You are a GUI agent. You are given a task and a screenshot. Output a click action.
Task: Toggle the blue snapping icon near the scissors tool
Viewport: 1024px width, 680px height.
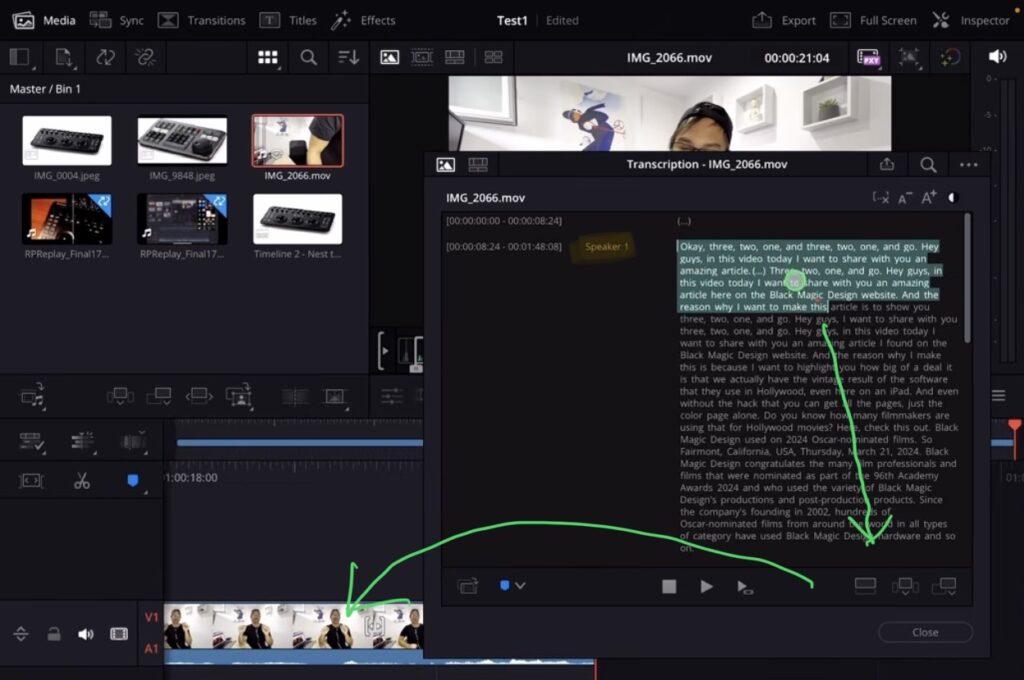pos(132,480)
